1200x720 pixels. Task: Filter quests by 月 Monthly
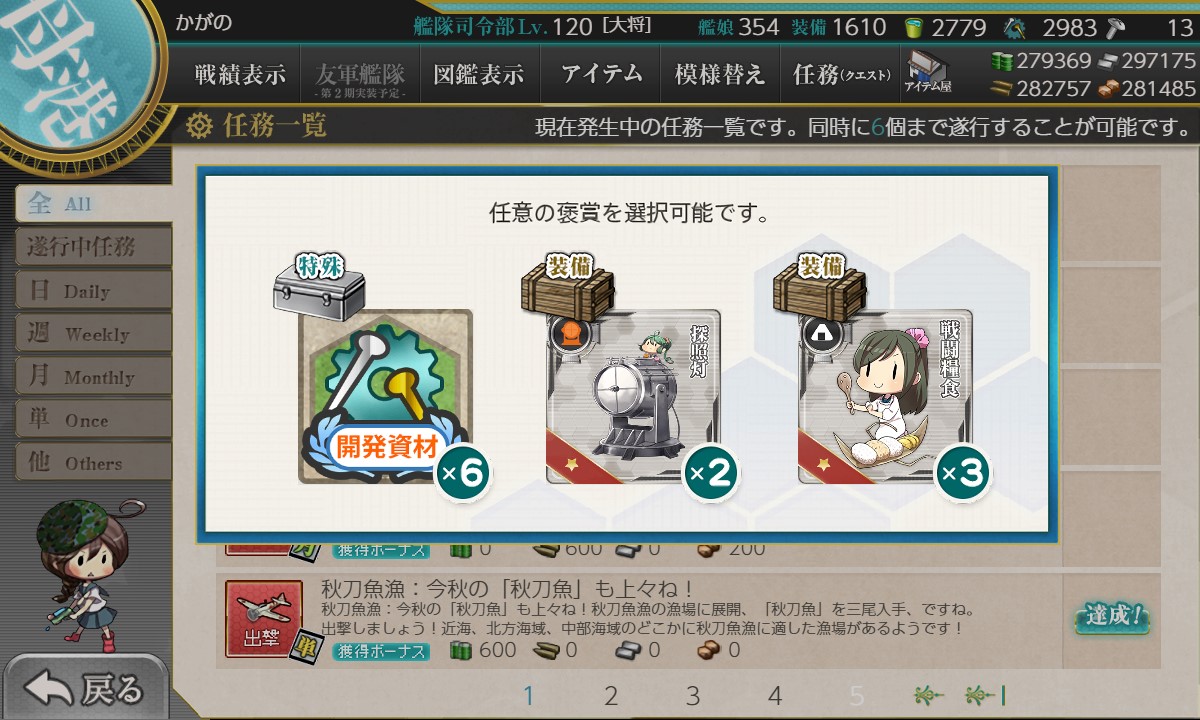point(92,377)
